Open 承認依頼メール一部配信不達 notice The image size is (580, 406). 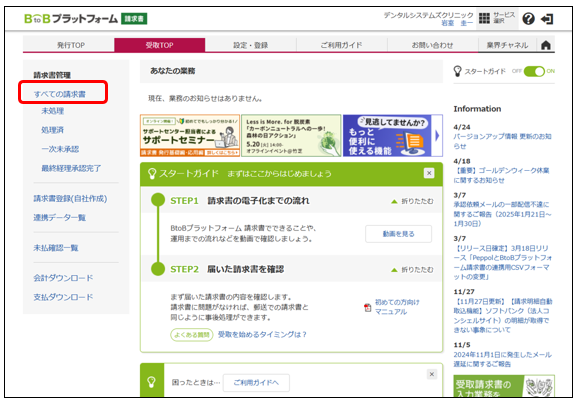point(502,214)
